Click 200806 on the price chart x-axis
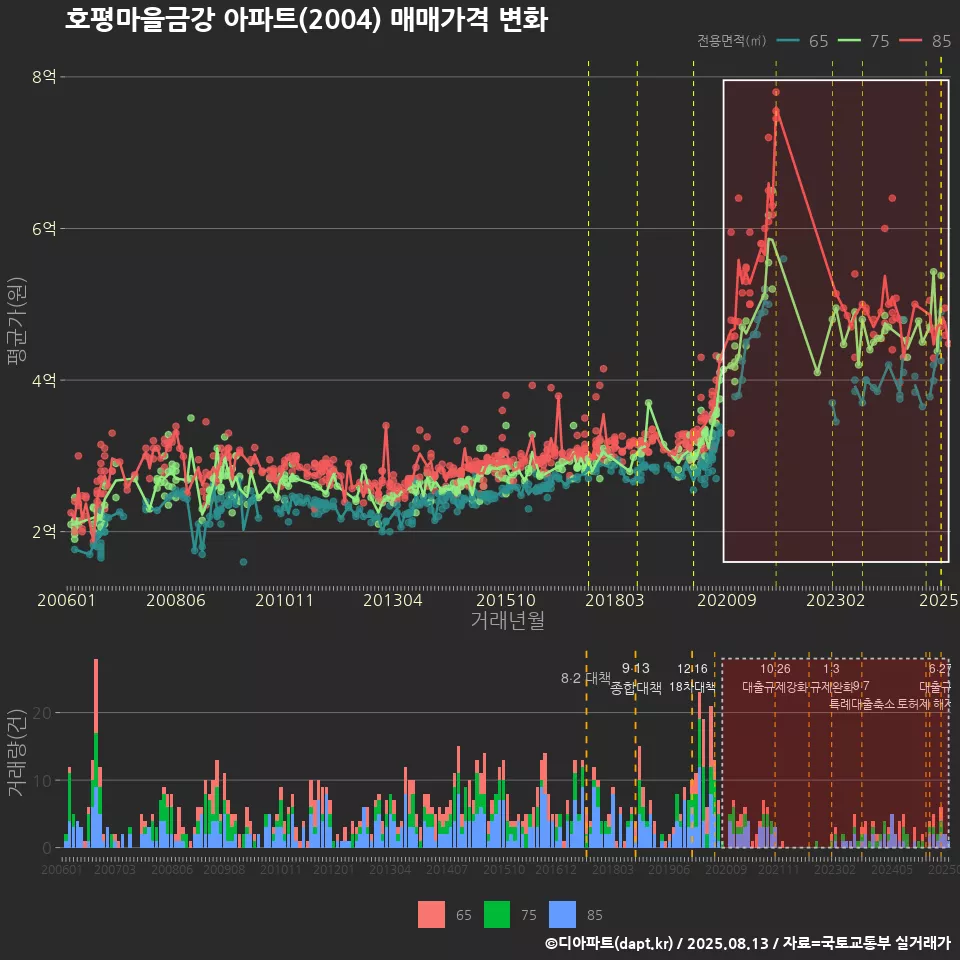Screen dimensions: 960x960 point(176,600)
